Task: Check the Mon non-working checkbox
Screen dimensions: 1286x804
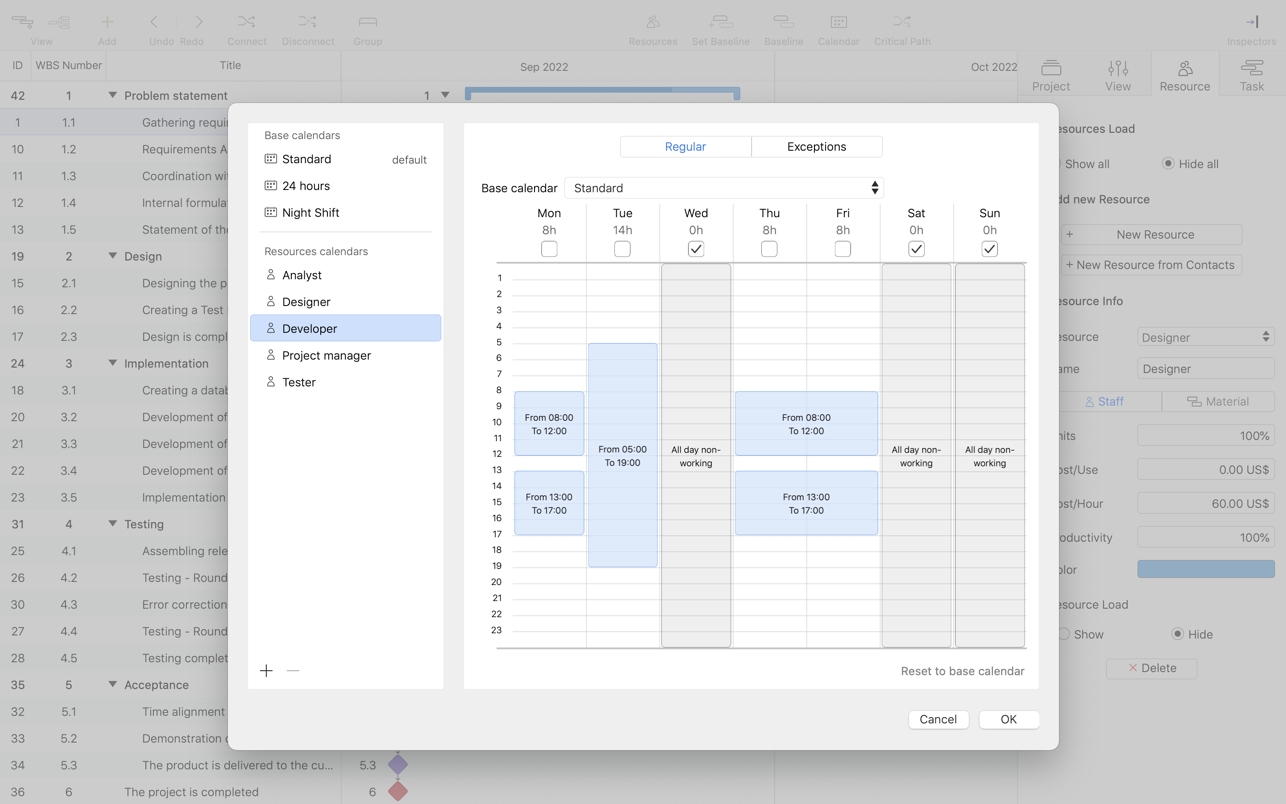Action: (x=549, y=249)
